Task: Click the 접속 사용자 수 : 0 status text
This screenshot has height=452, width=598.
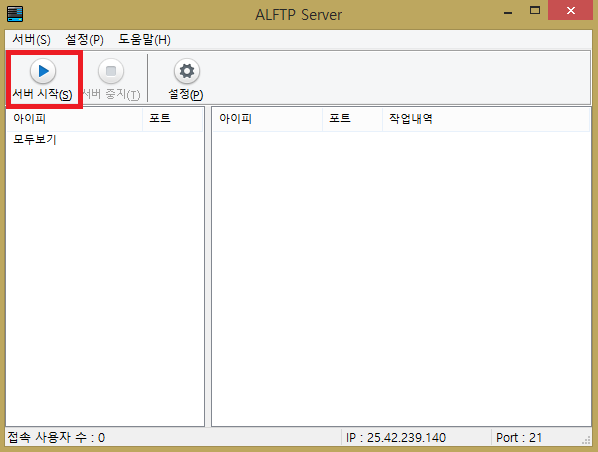Action: pos(56,437)
